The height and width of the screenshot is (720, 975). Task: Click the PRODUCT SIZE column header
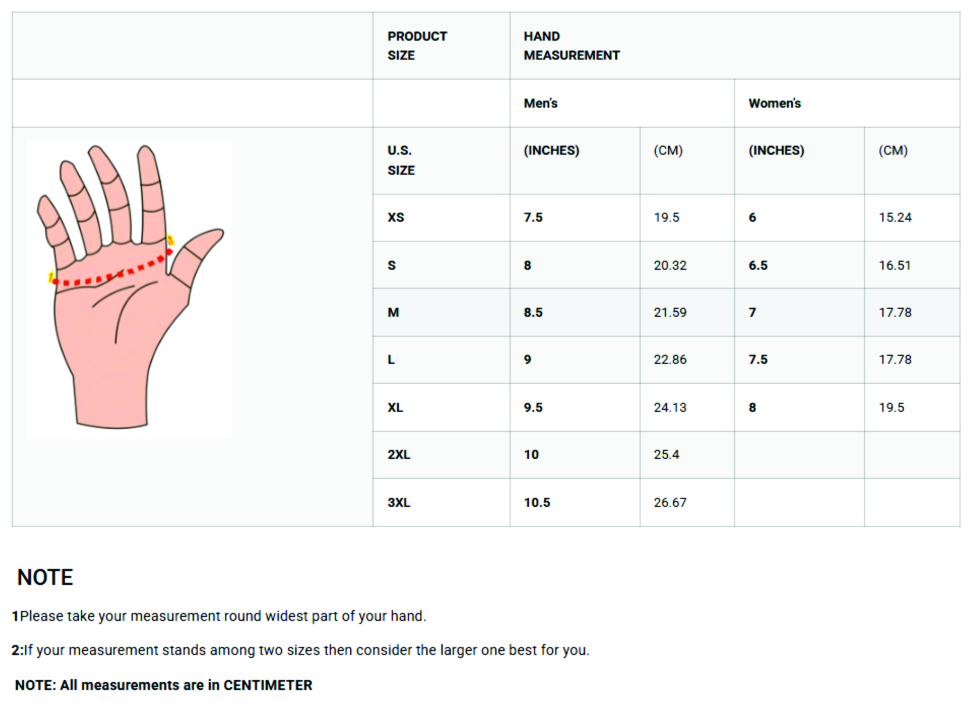[x=417, y=46]
